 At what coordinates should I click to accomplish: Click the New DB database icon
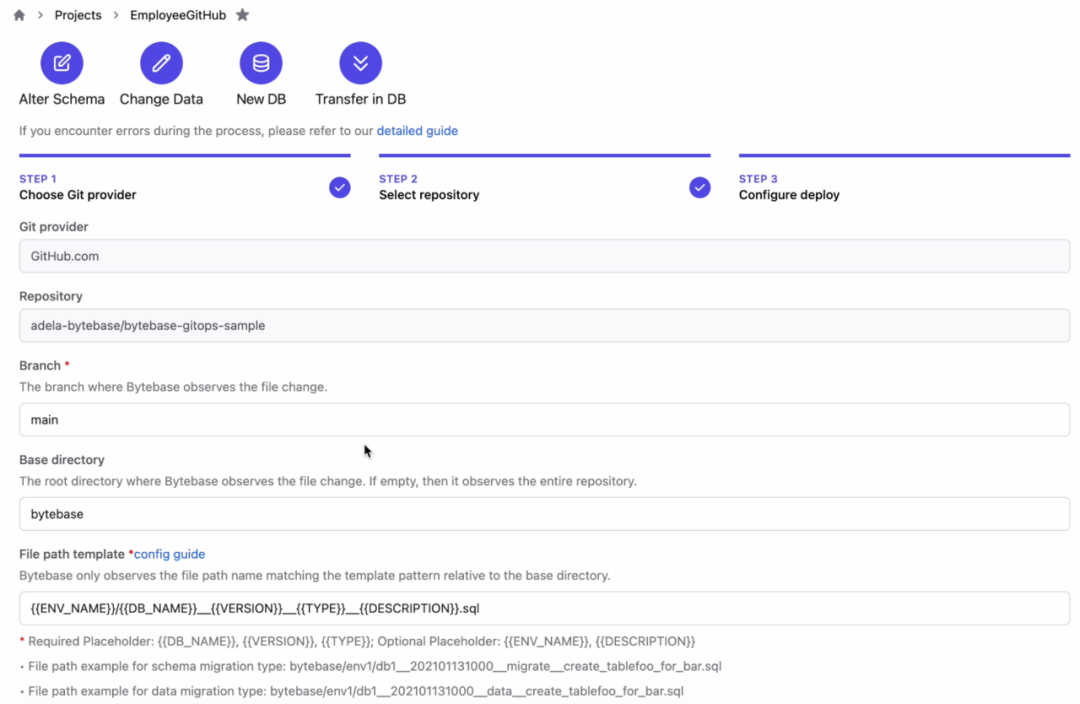[261, 63]
